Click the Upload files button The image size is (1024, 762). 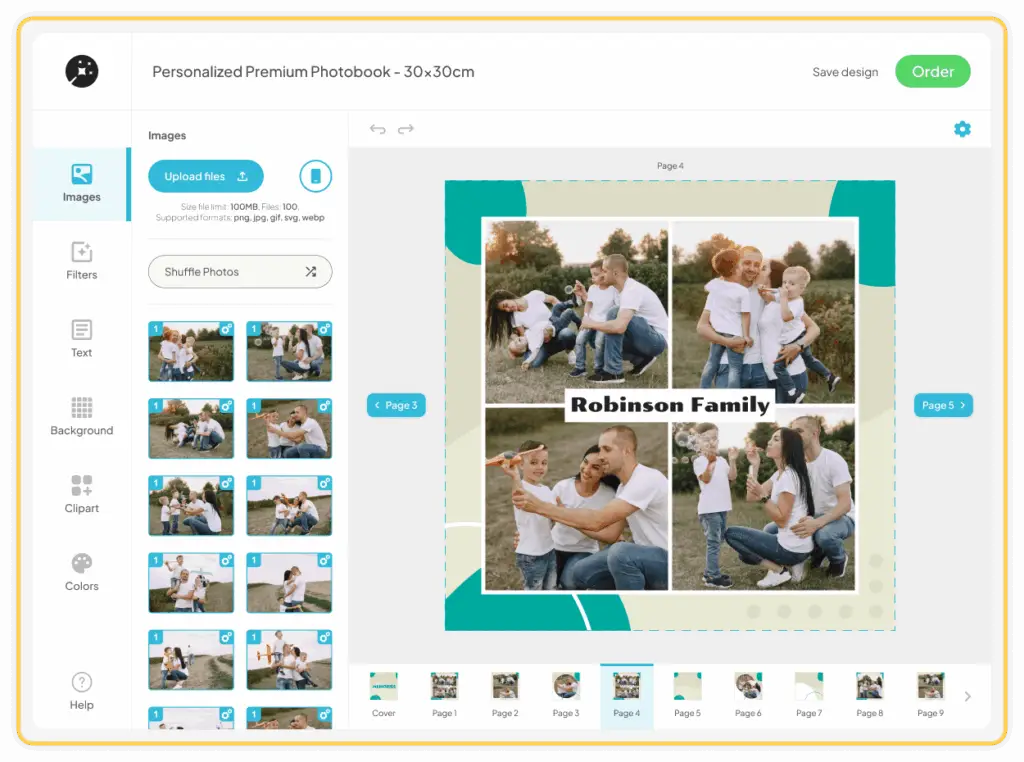point(206,176)
